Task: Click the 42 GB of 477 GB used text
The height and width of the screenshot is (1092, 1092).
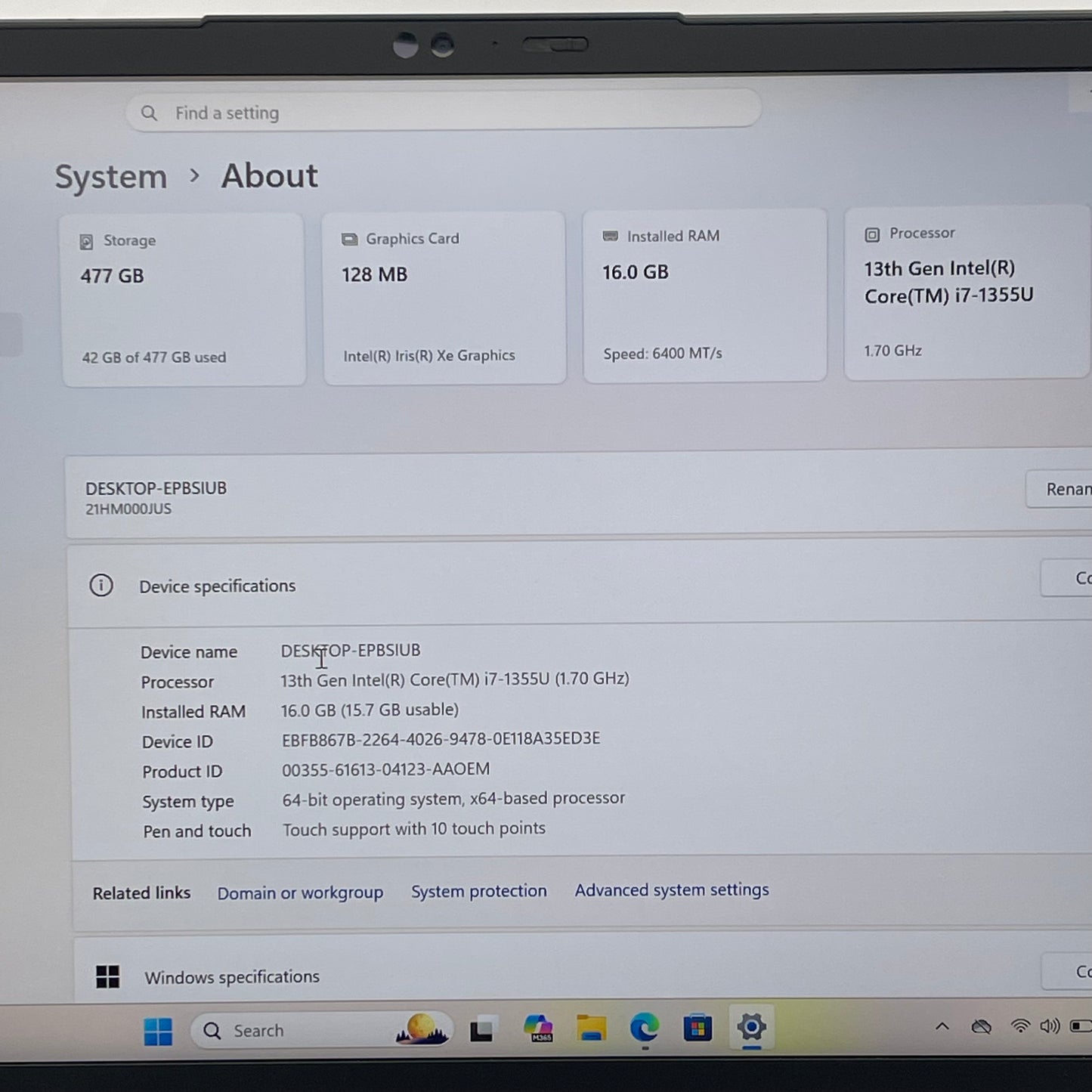Action: coord(154,357)
